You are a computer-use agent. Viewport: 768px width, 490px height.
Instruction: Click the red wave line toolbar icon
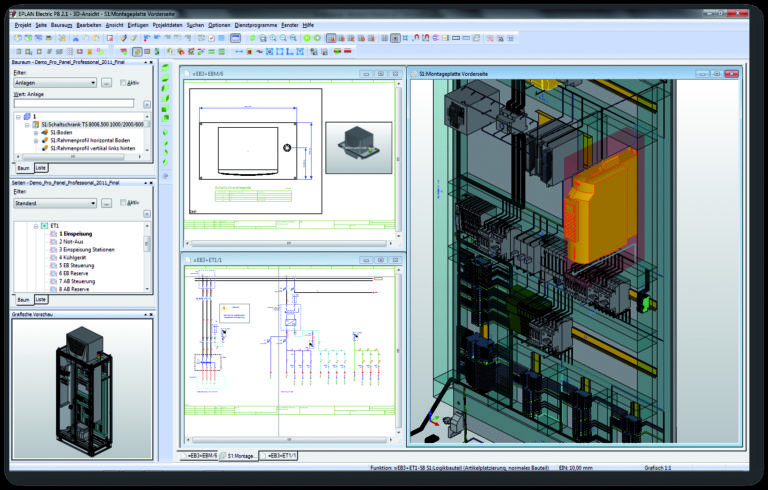tap(259, 51)
